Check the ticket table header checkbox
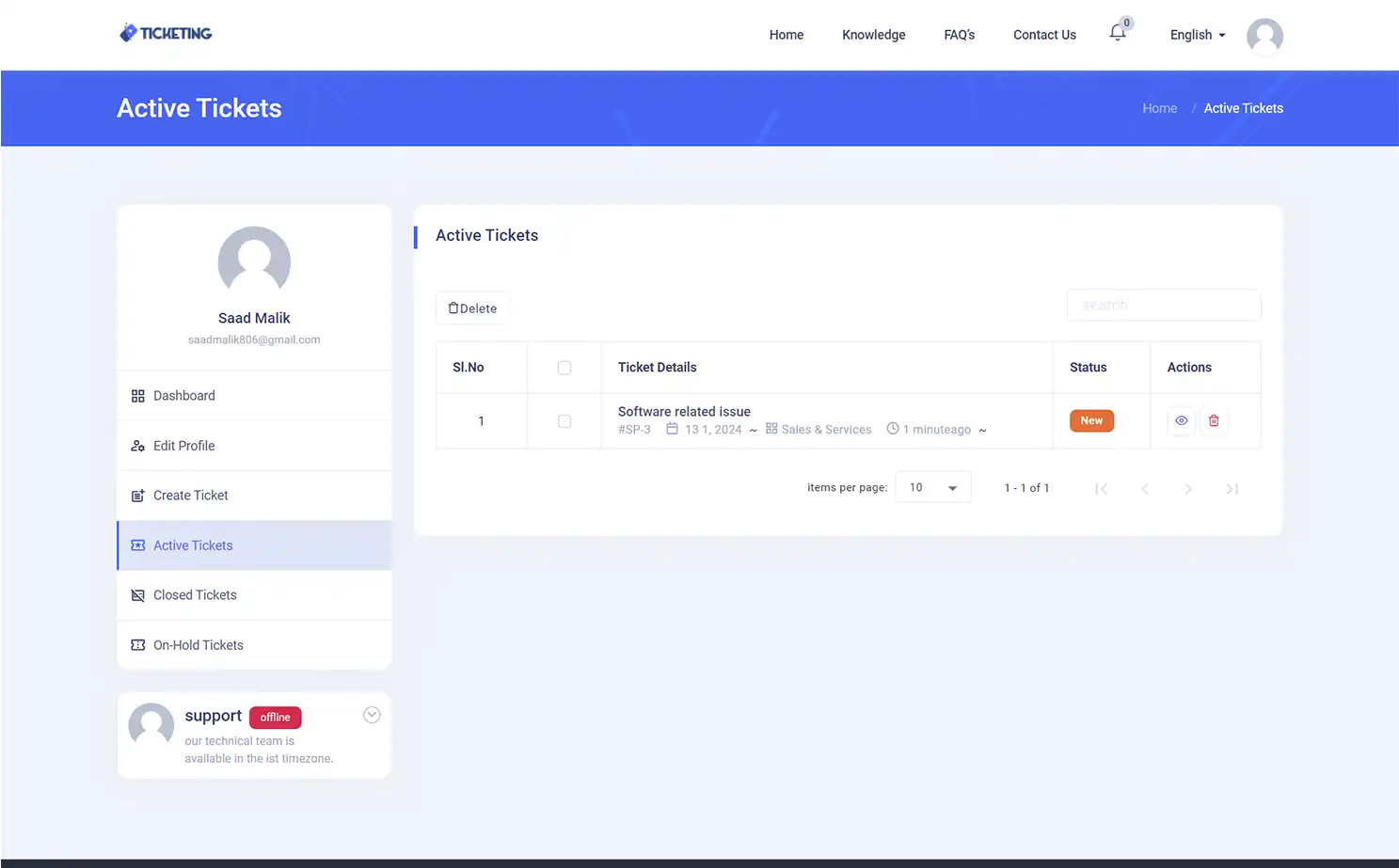The image size is (1399, 868). point(564,368)
